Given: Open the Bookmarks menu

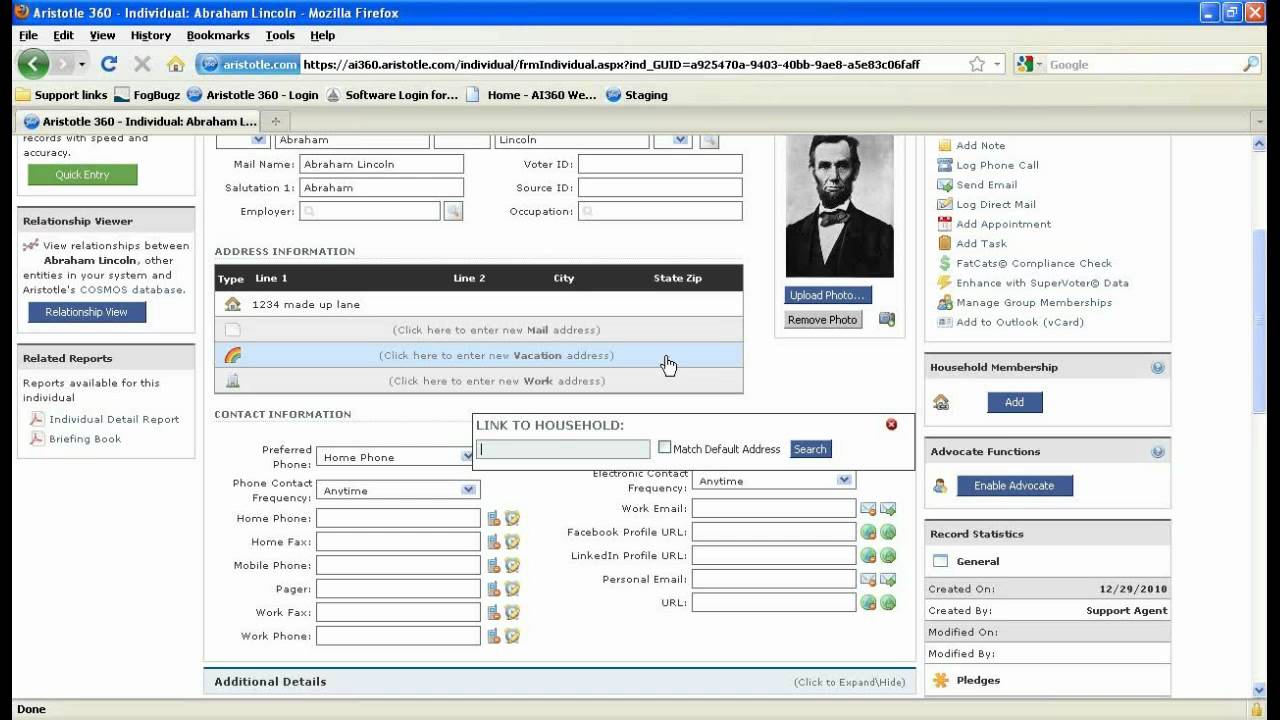Looking at the screenshot, I should click(x=218, y=35).
